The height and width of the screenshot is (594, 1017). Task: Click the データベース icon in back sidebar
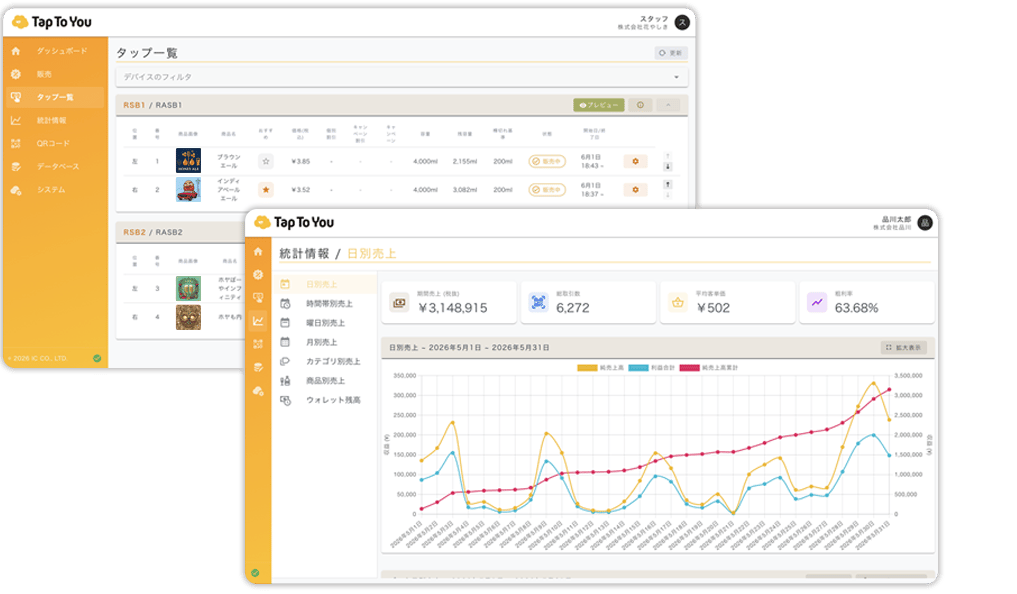(x=16, y=167)
